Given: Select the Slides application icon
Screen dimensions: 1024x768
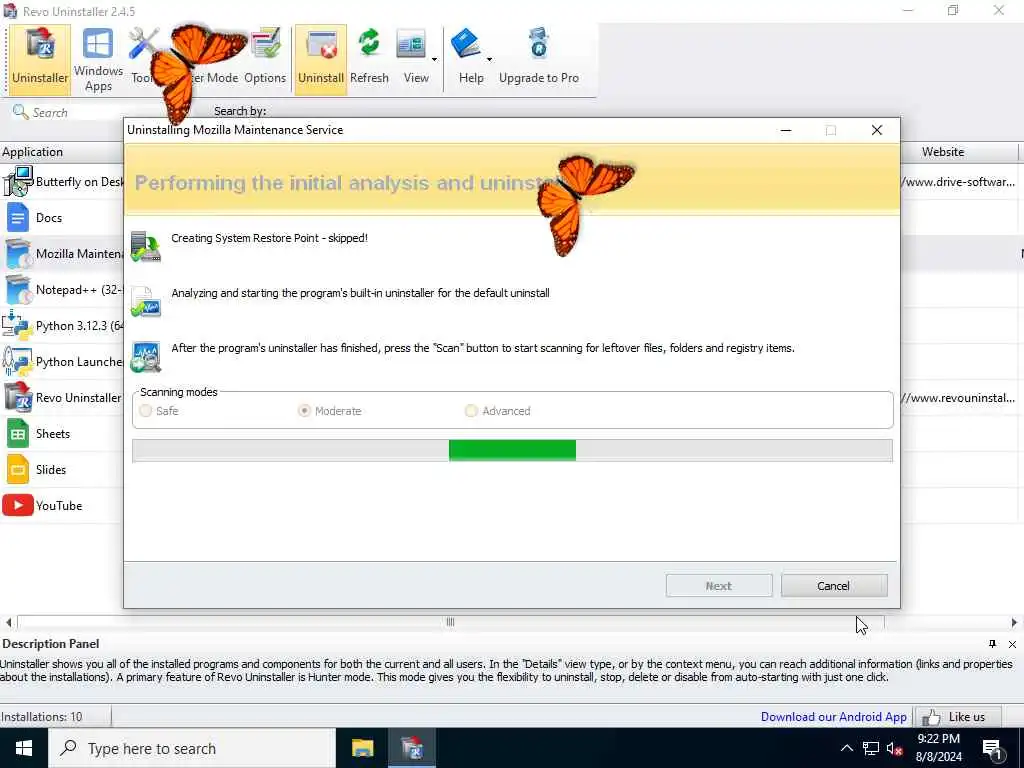Looking at the screenshot, I should [17, 470].
